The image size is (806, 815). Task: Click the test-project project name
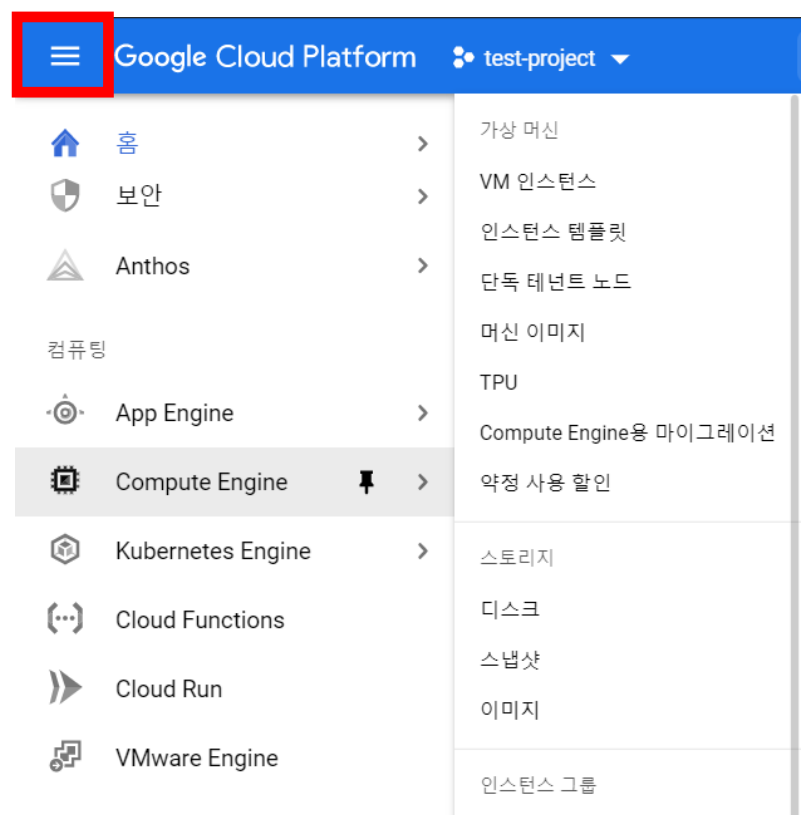[x=539, y=58]
